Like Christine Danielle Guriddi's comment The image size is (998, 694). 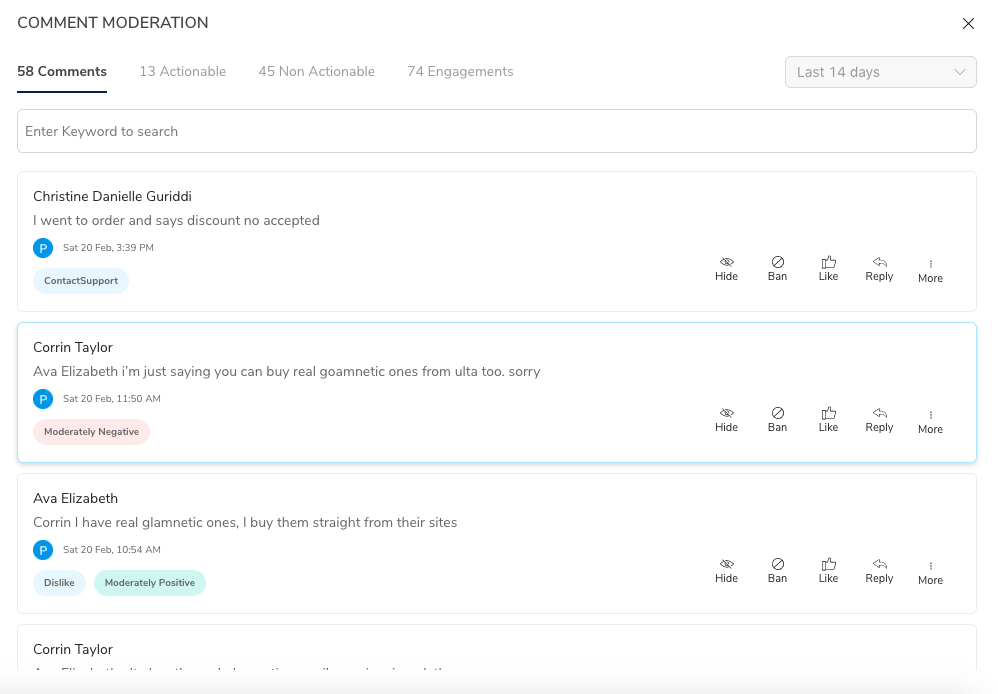coord(828,269)
